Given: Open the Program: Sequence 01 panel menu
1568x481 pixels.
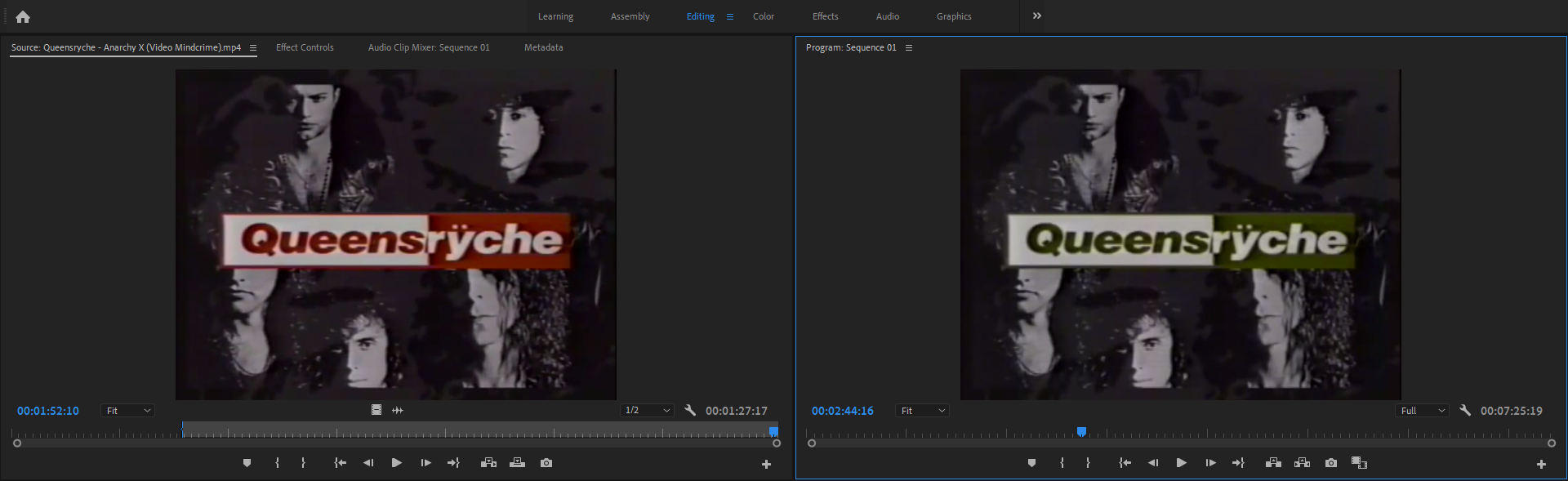Looking at the screenshot, I should (909, 48).
